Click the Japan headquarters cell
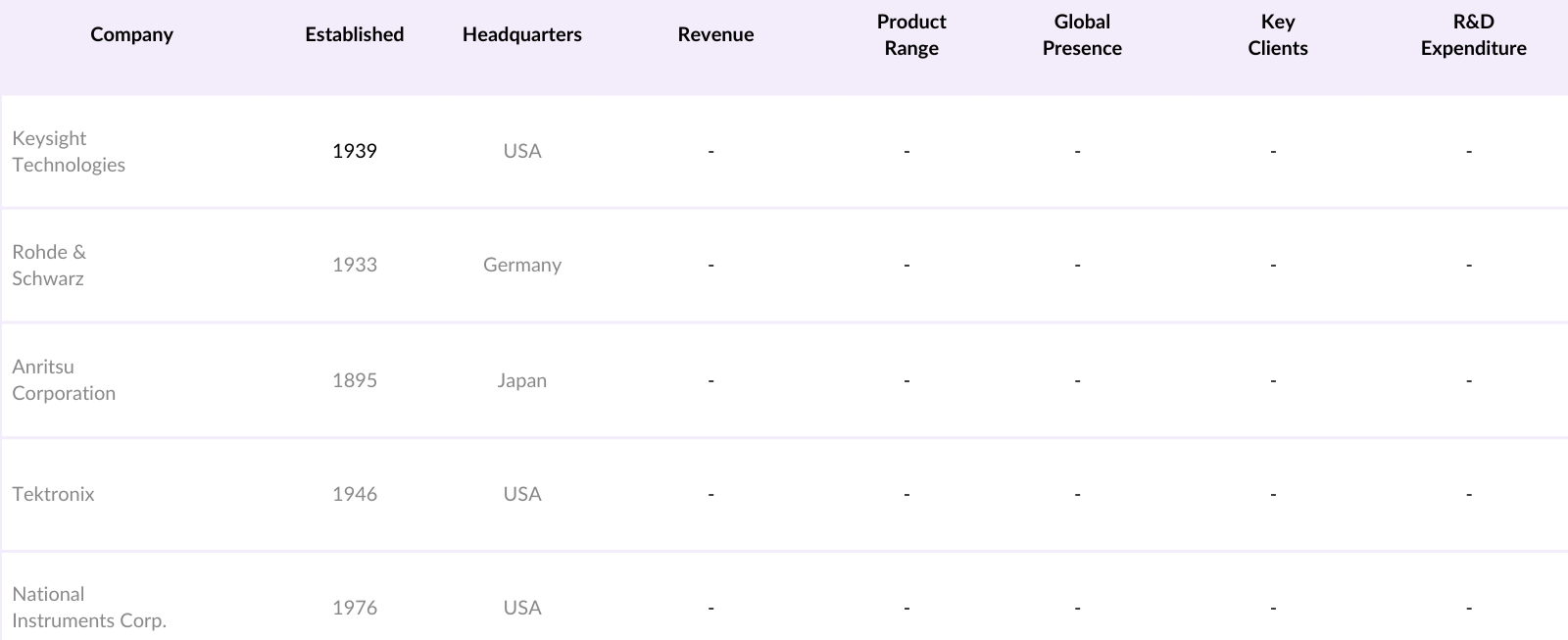1568x640 pixels. point(521,380)
